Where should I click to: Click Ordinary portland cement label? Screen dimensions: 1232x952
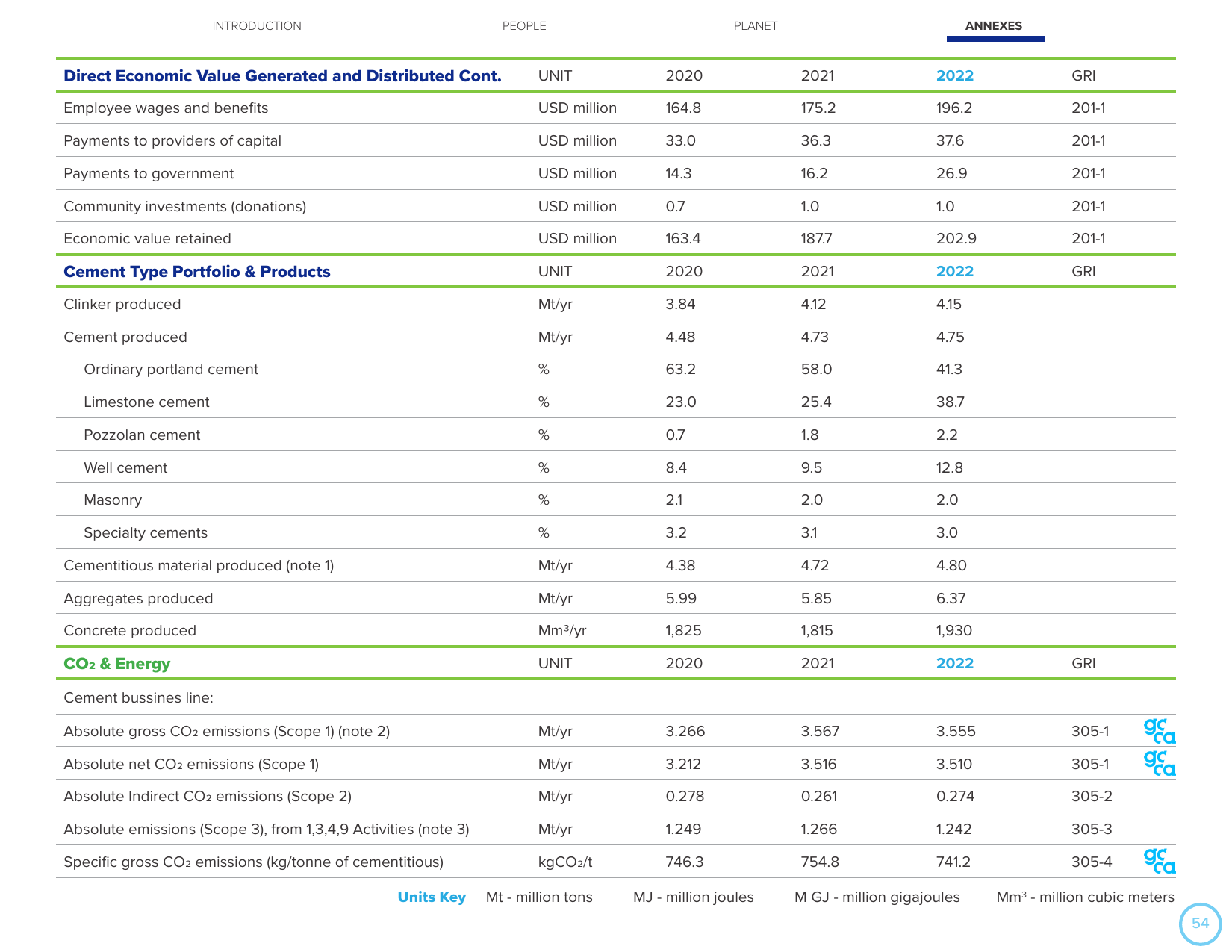pos(171,370)
